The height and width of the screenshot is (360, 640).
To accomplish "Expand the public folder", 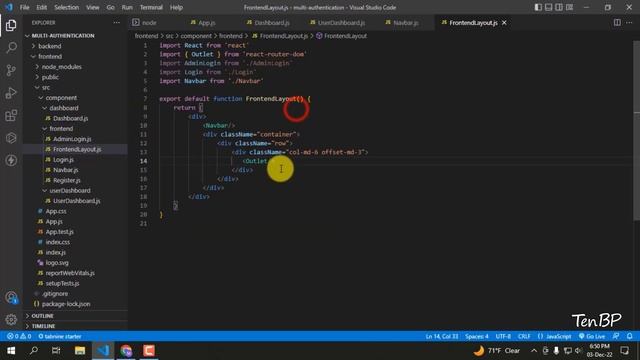I will pyautogui.click(x=50, y=77).
